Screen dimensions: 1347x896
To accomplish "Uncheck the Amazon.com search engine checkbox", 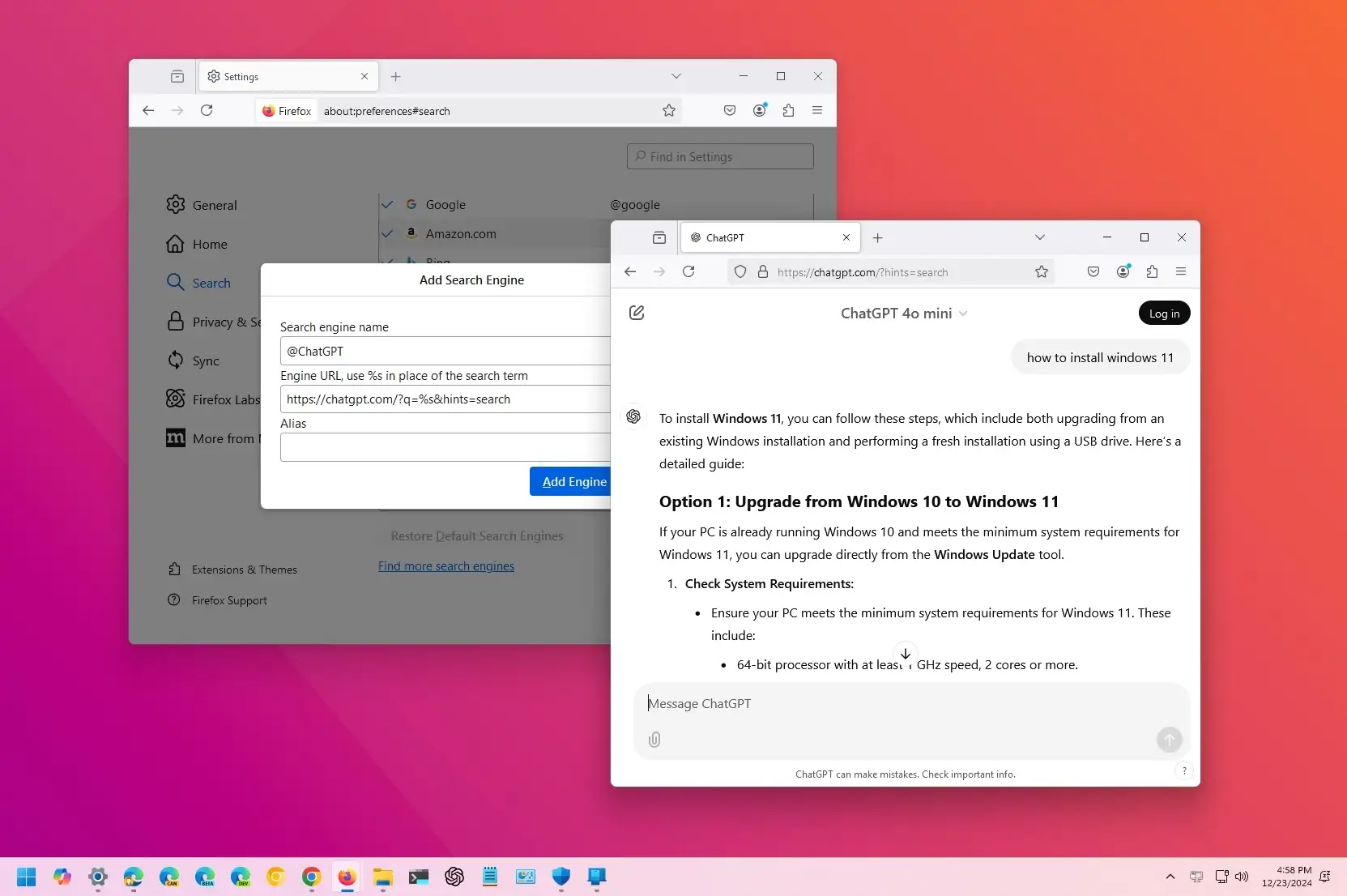I will click(387, 233).
